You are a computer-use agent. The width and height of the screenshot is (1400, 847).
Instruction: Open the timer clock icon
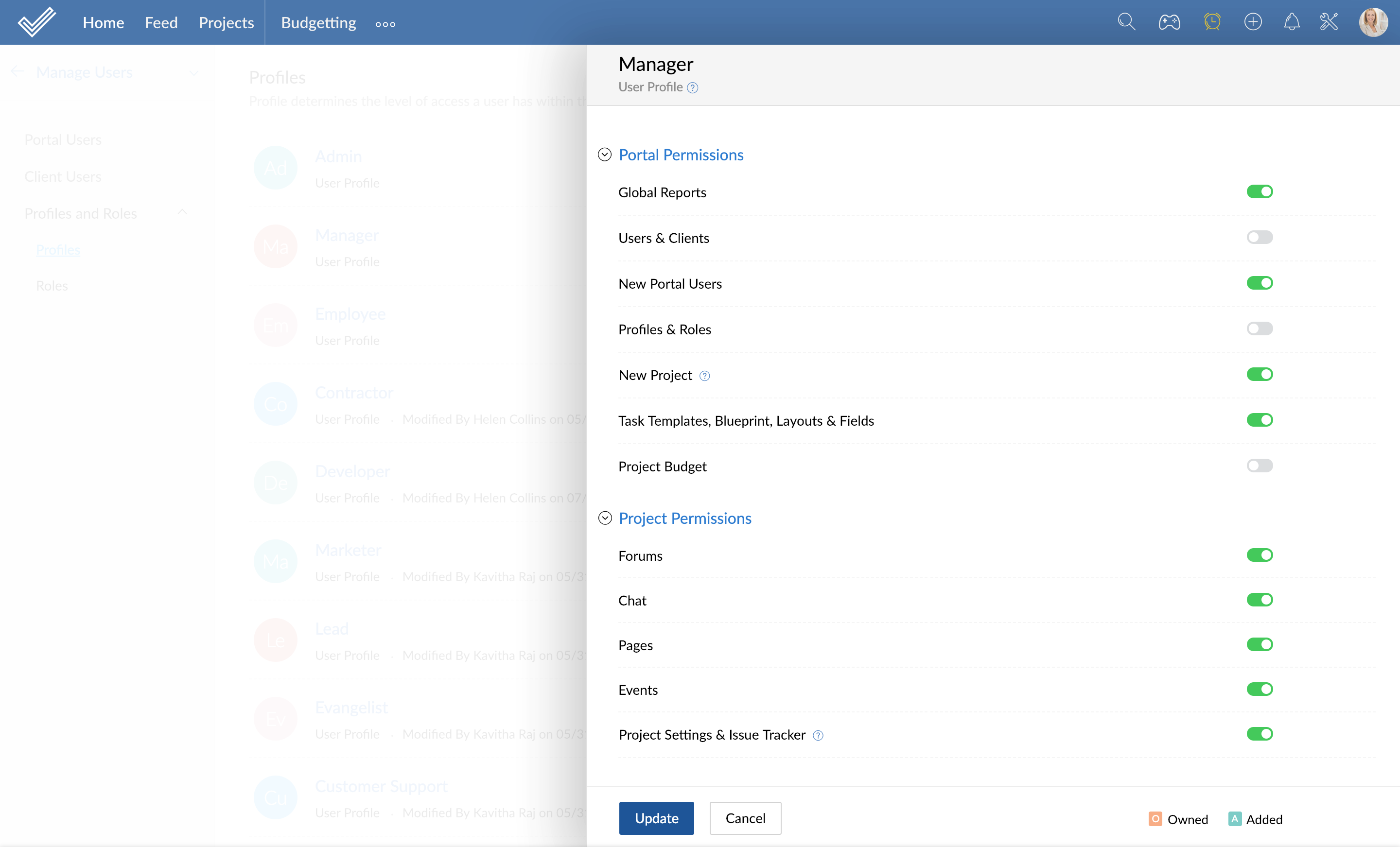tap(1212, 22)
